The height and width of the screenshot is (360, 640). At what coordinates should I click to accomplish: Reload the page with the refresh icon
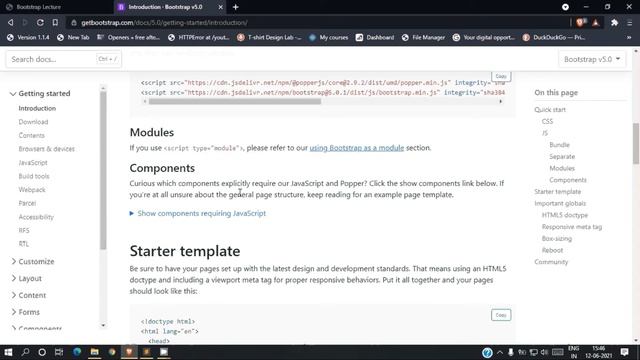pyautogui.click(x=40, y=22)
